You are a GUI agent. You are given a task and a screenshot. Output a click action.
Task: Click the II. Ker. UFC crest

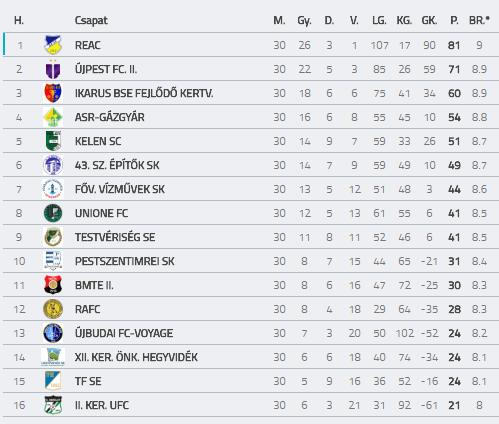coord(53,405)
